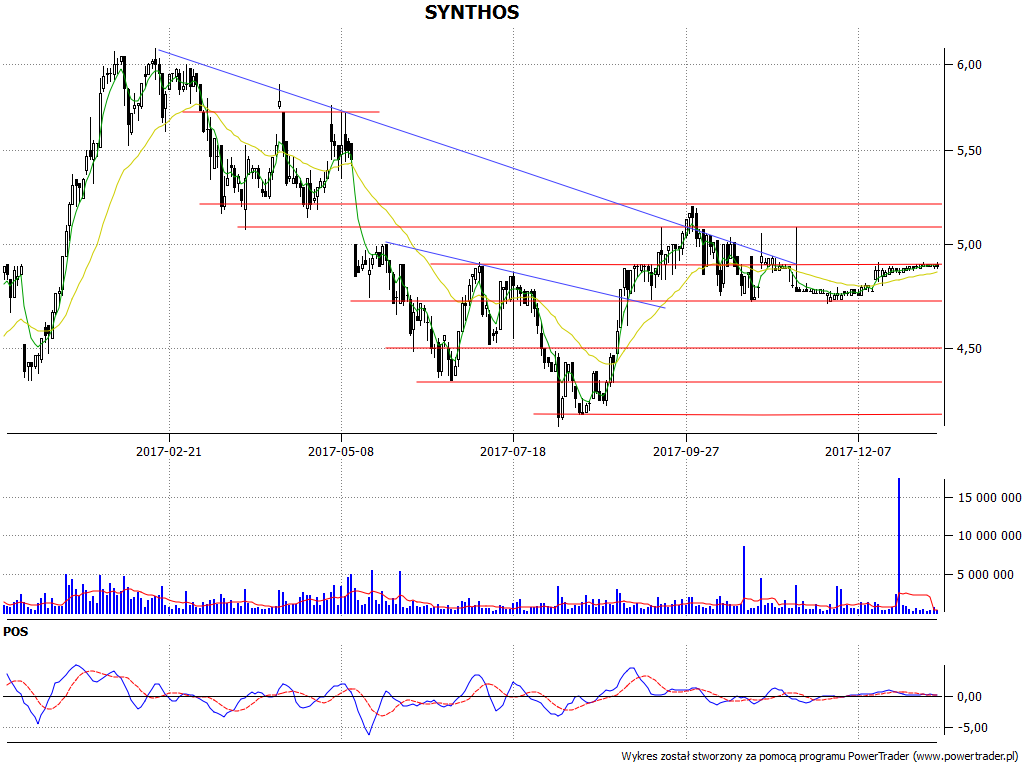Select the 15 000 000 volume axis label

click(x=989, y=498)
